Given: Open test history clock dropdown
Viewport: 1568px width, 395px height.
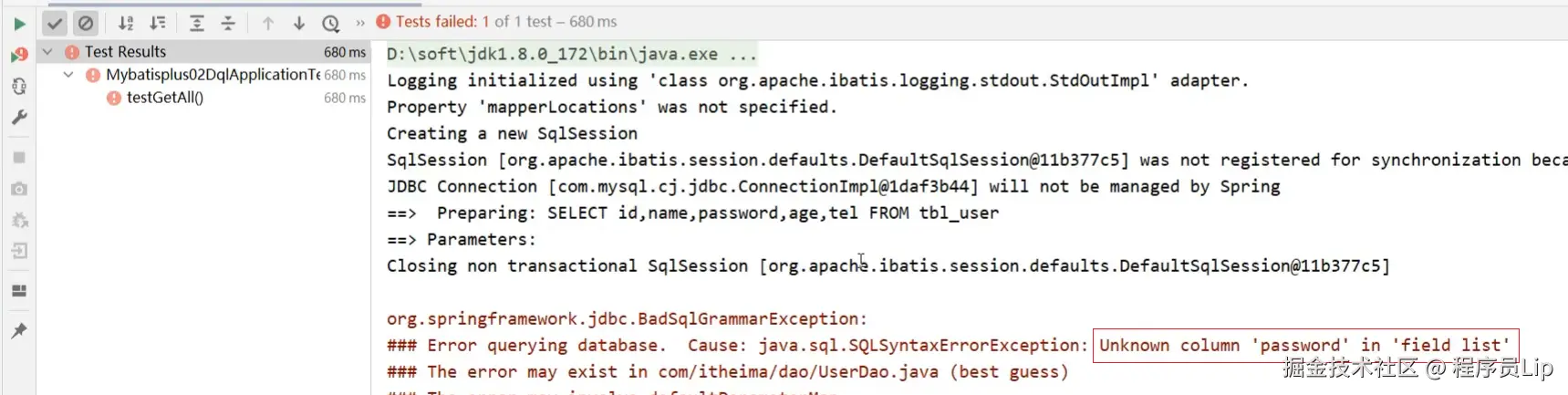Looking at the screenshot, I should click(x=331, y=23).
